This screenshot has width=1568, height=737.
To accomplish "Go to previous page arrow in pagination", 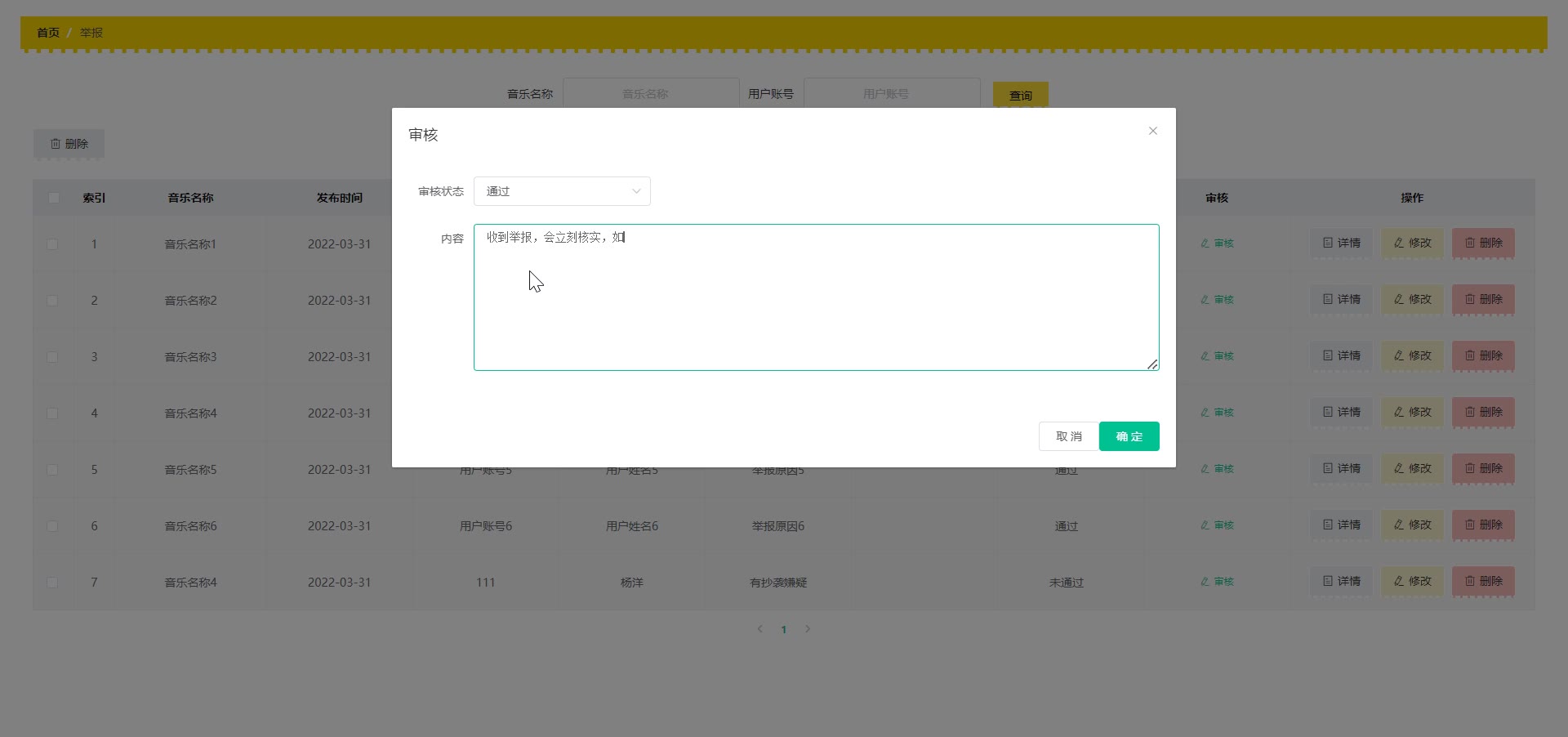I will coord(760,629).
